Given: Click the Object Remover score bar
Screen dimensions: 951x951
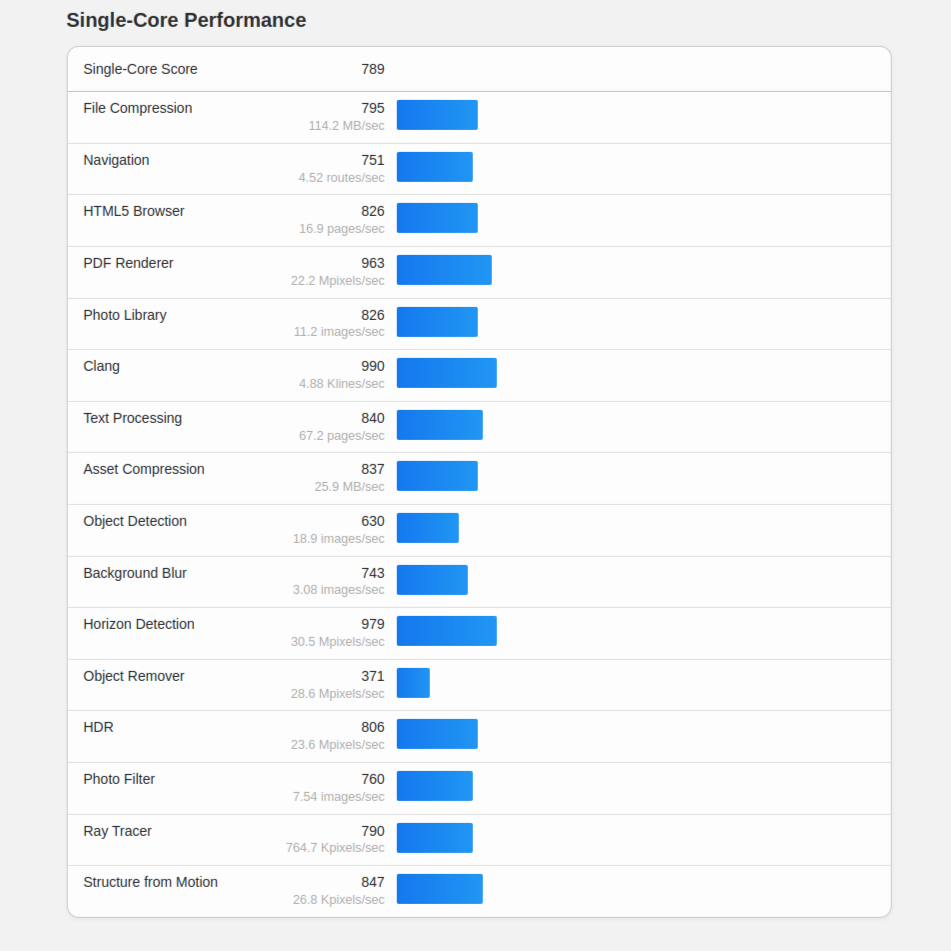Looking at the screenshot, I should click(x=413, y=683).
